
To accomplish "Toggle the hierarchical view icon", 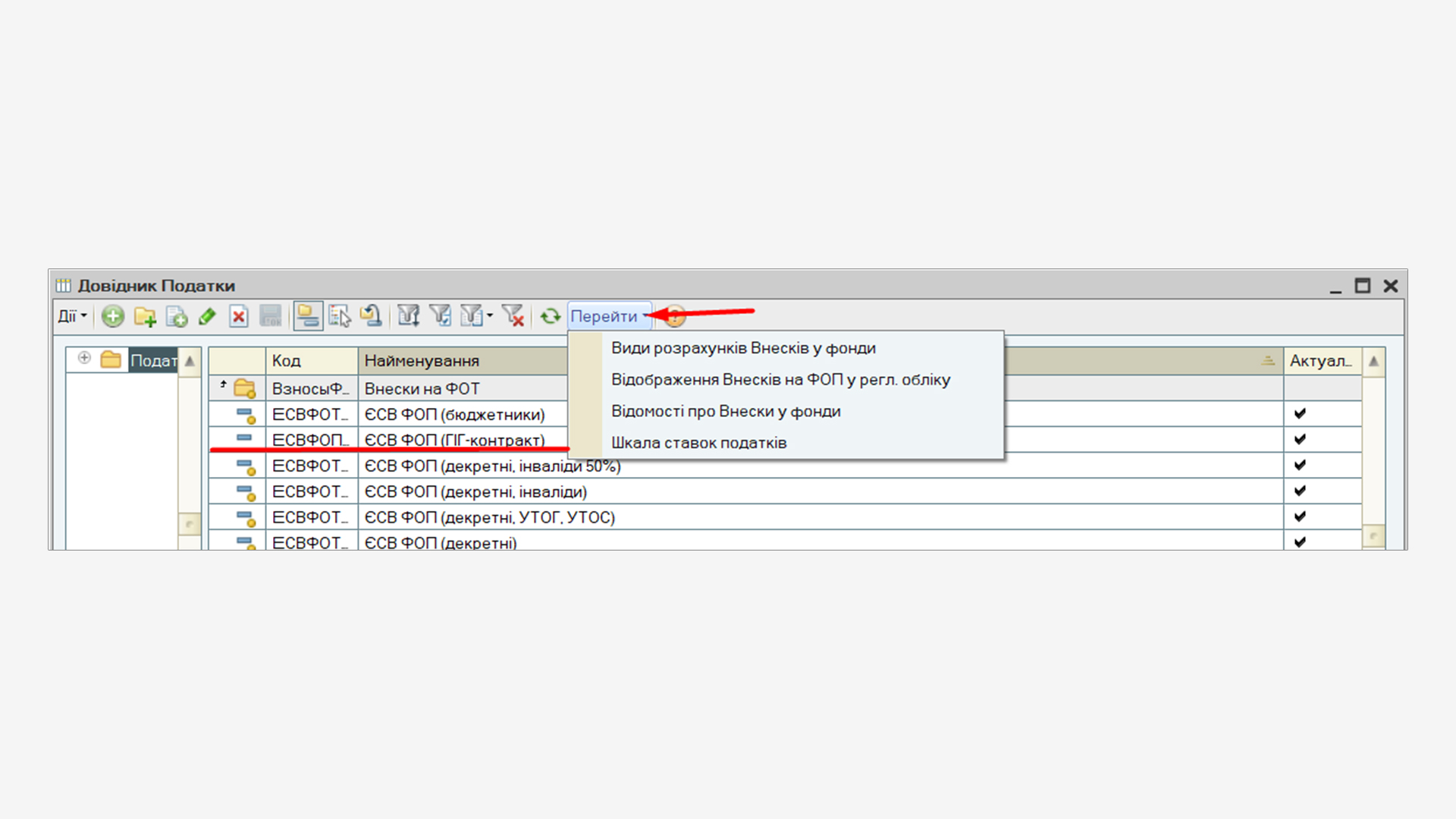I will click(x=308, y=316).
